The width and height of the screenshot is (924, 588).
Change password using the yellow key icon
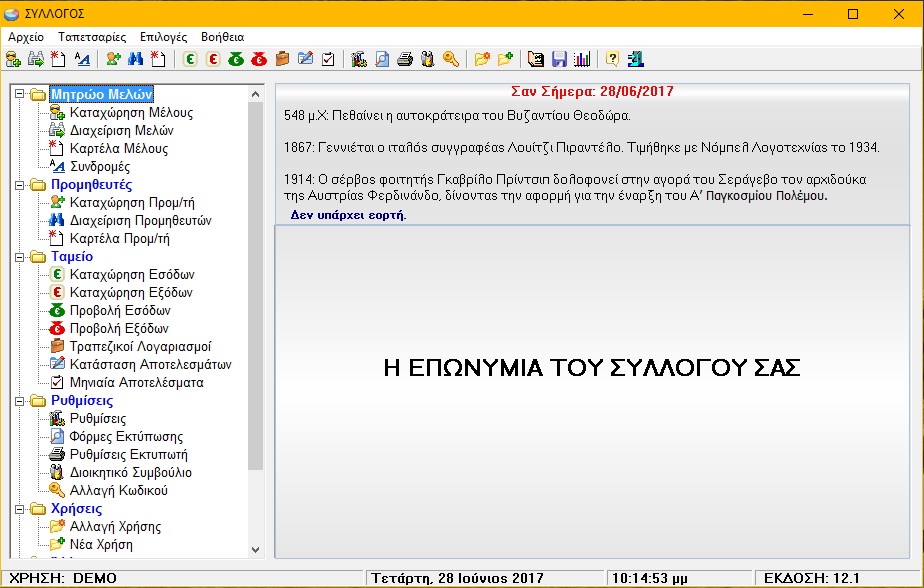(x=452, y=58)
